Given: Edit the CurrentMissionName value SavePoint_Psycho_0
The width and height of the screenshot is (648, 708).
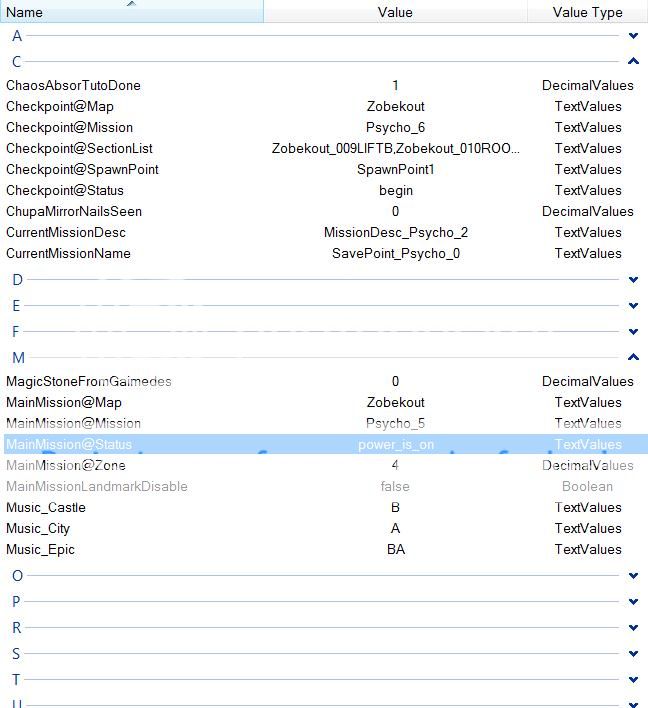Looking at the screenshot, I should pos(396,254).
